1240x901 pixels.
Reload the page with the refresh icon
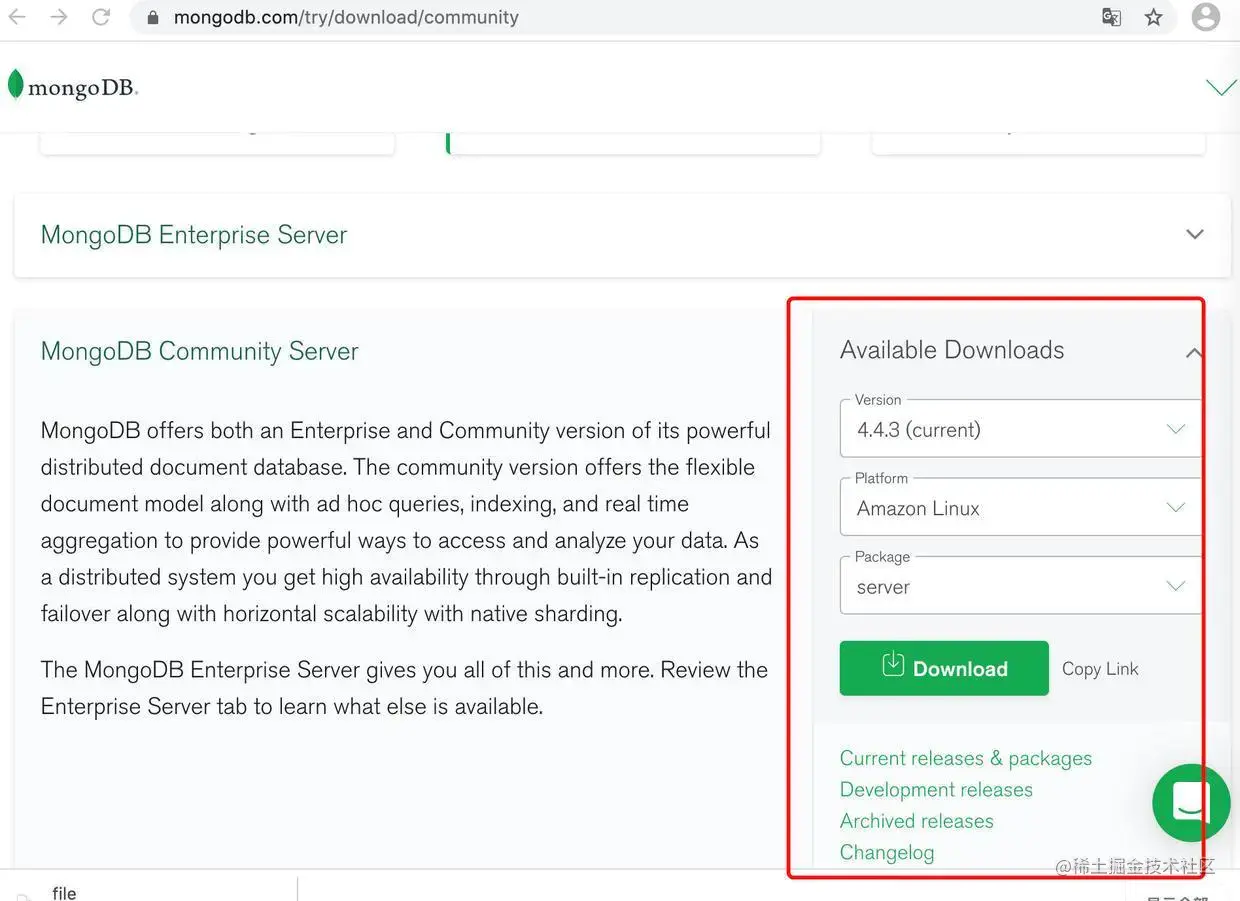[101, 17]
